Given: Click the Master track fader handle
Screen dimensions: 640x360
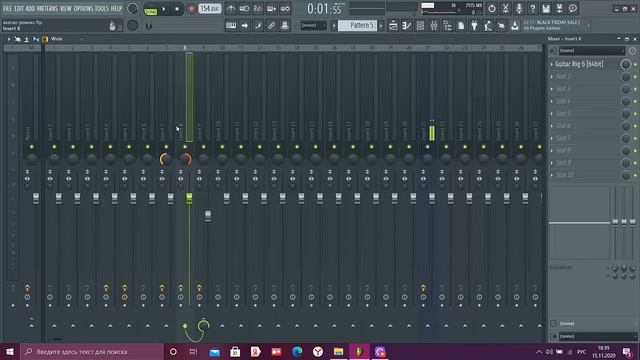Looking at the screenshot, I should (x=36, y=198).
